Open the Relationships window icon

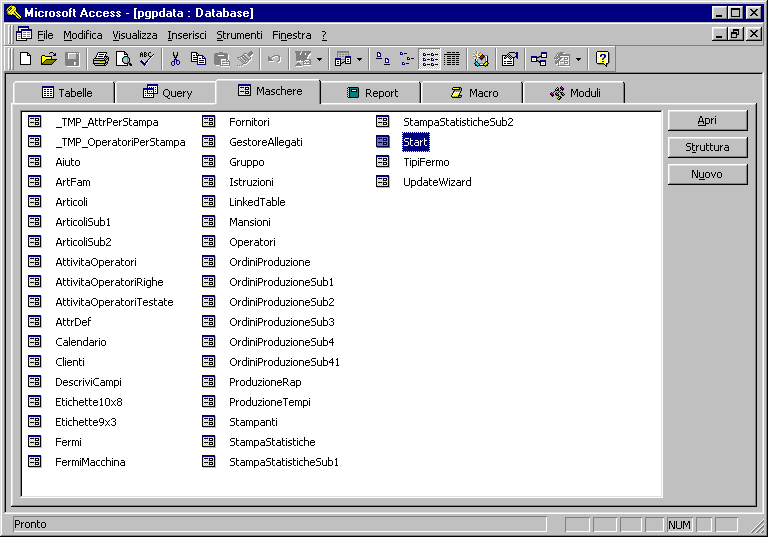coord(539,59)
